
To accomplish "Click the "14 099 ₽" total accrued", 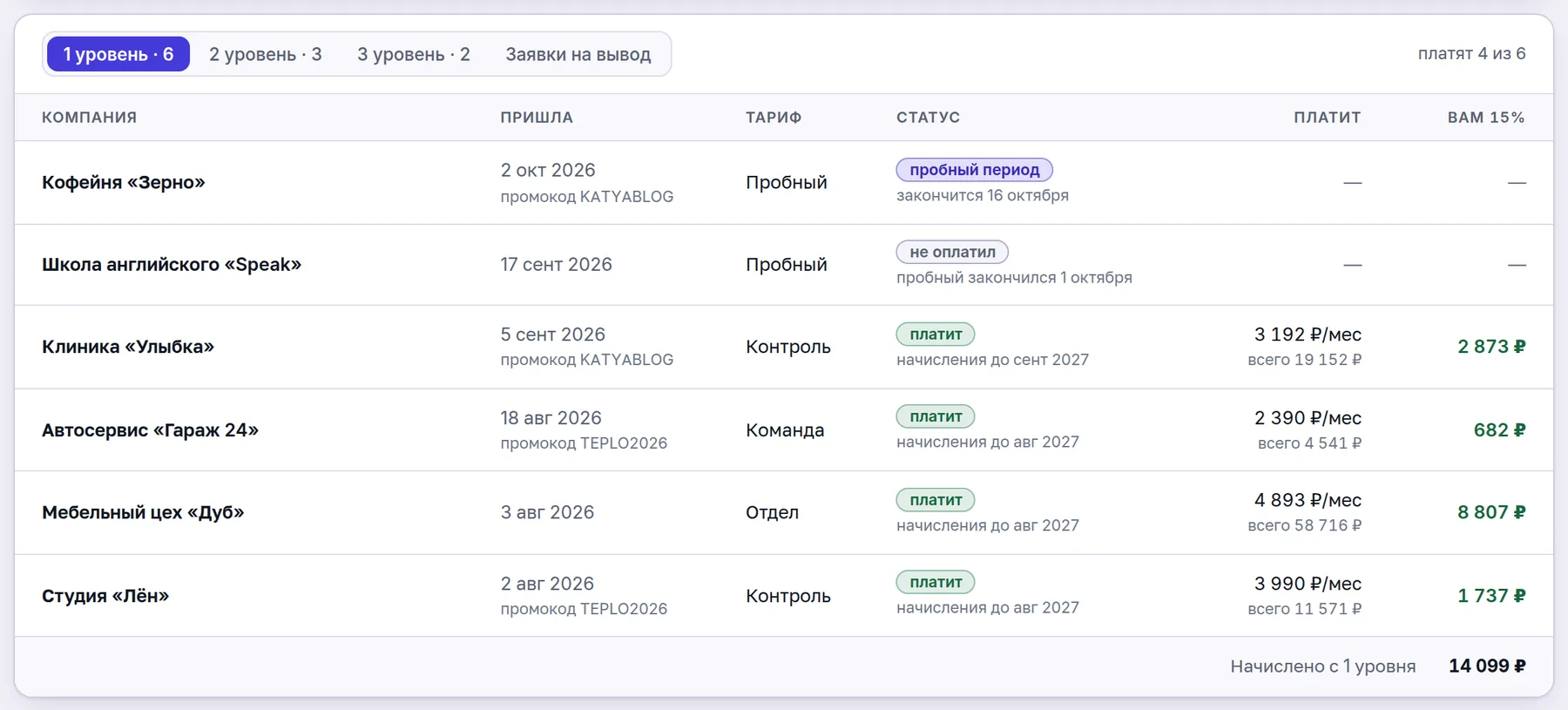I will coord(1487,666).
